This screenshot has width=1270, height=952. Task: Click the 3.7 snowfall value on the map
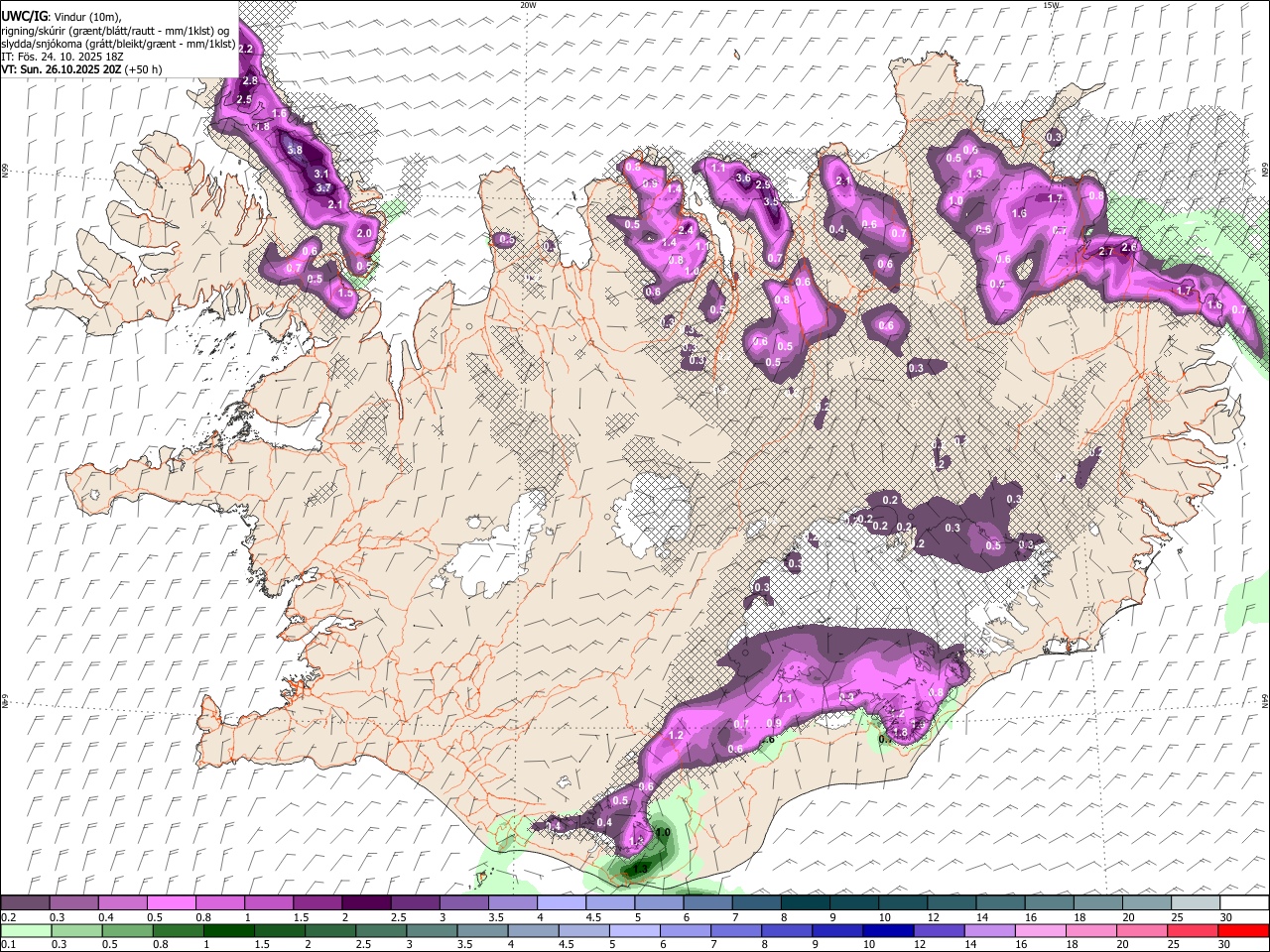click(x=322, y=187)
